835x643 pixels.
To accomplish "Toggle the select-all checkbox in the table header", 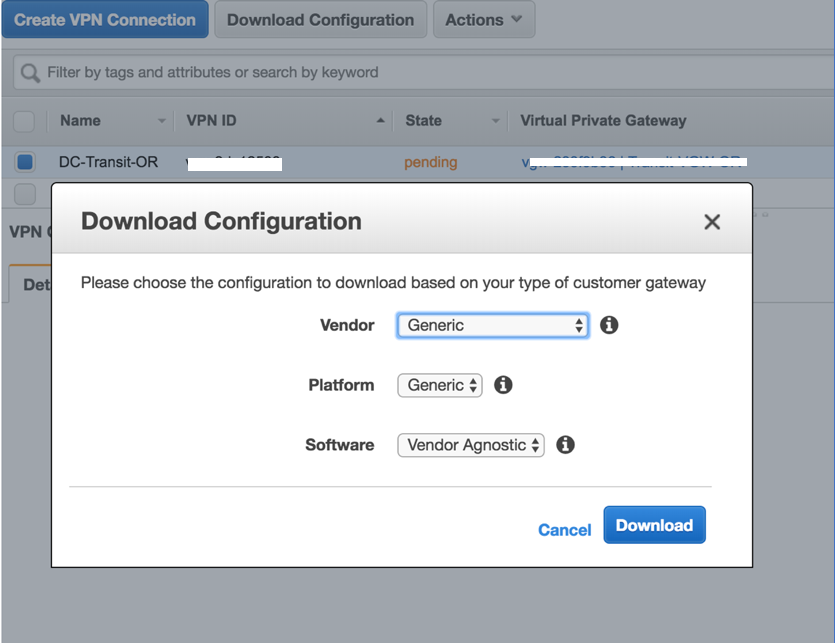I will click(x=23, y=121).
